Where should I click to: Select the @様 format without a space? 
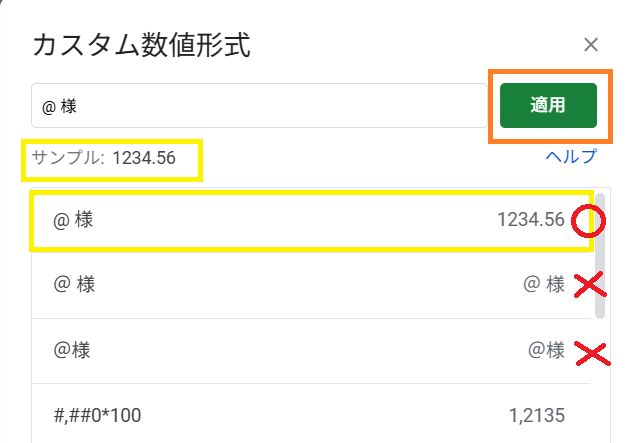point(72,350)
